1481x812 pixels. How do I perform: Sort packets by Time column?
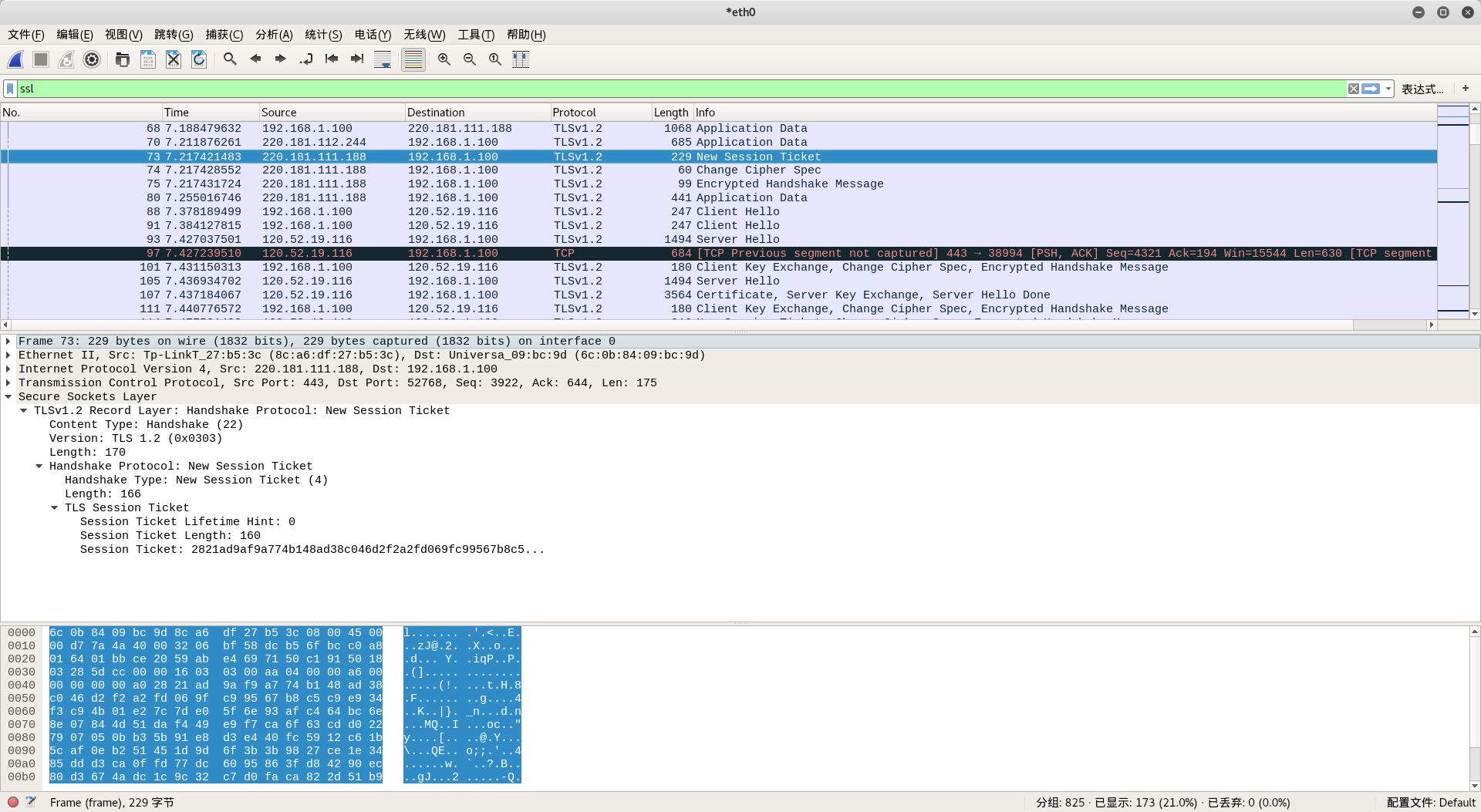[x=211, y=113]
